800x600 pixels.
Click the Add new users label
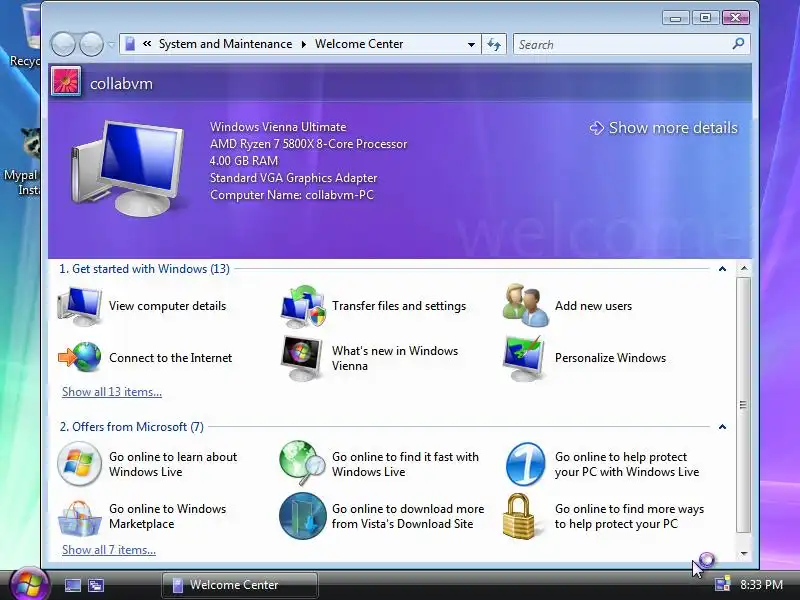coord(593,306)
